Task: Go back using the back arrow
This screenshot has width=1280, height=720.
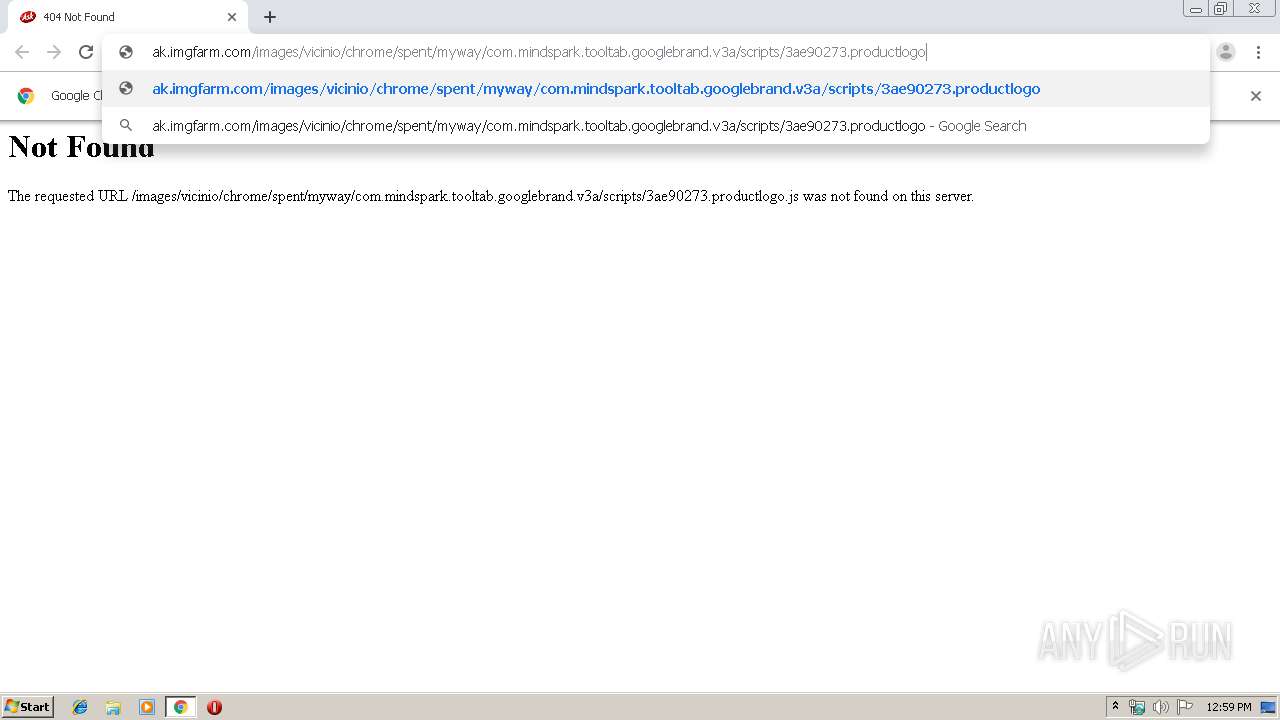Action: pos(22,52)
